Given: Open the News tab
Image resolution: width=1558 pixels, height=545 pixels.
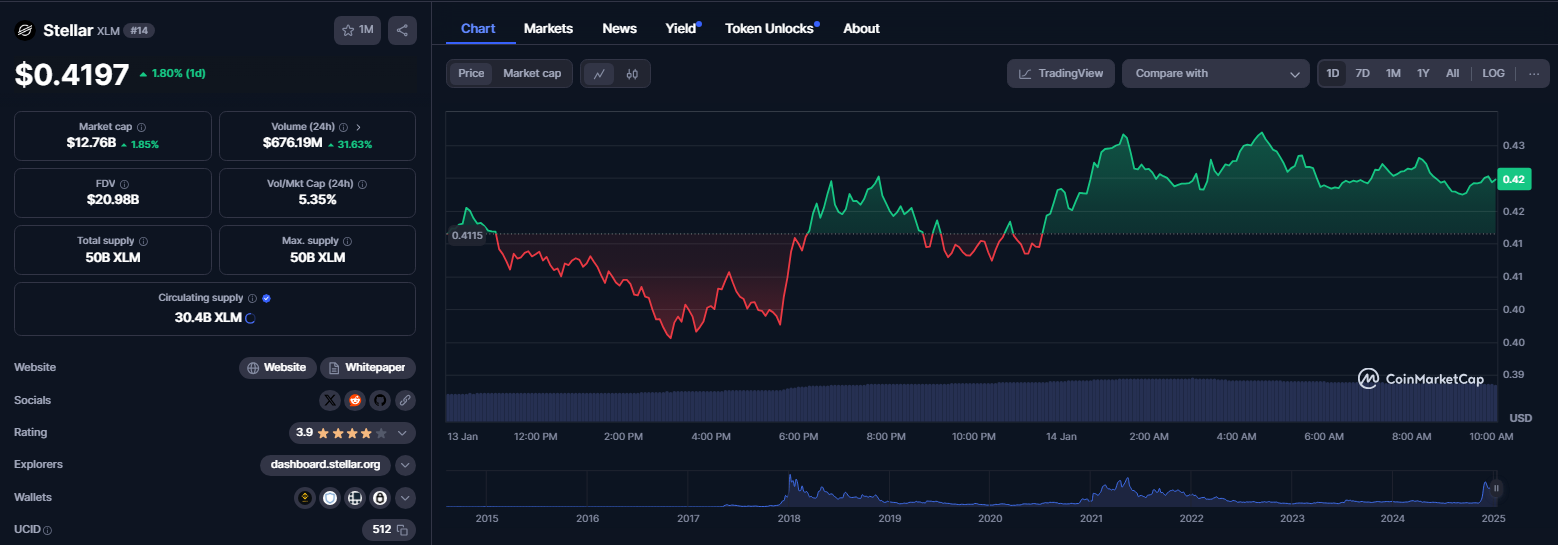Looking at the screenshot, I should (x=619, y=28).
